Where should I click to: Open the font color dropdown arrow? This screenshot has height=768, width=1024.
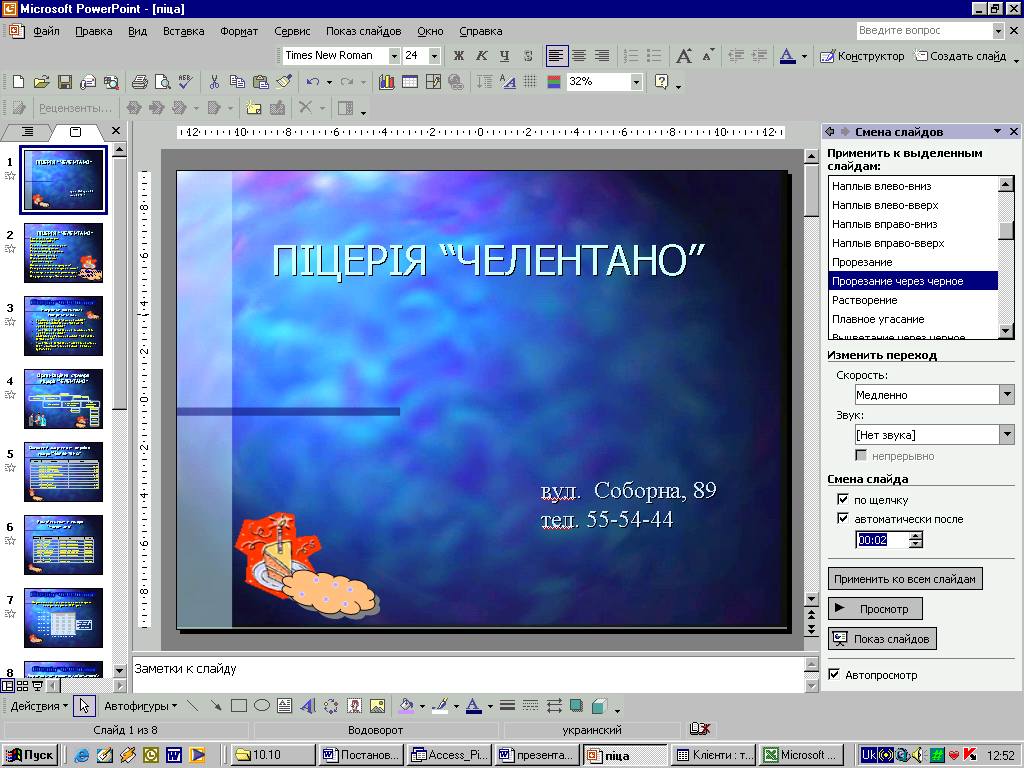tap(804, 56)
